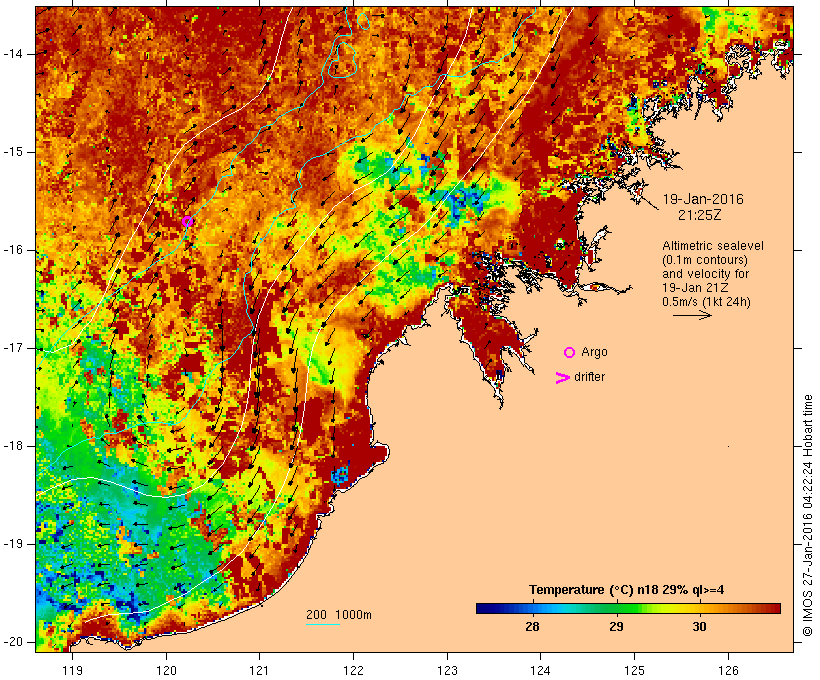Click the '-20' latitude axis label
The height and width of the screenshot is (680, 820).
click(13, 642)
